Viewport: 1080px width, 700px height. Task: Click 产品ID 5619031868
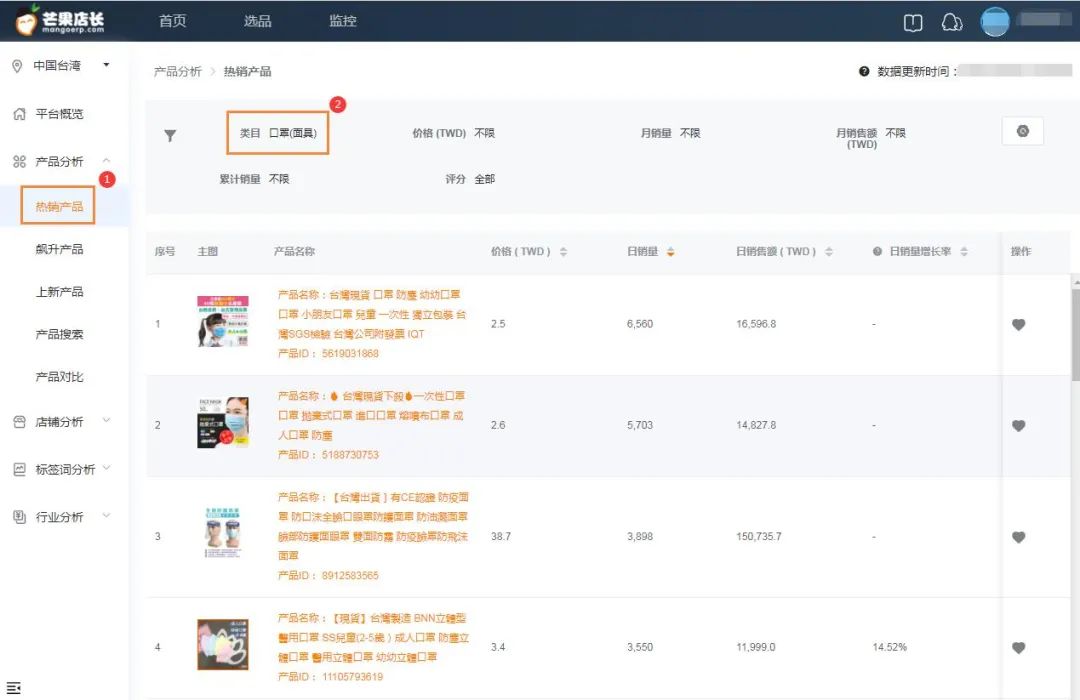(328, 353)
